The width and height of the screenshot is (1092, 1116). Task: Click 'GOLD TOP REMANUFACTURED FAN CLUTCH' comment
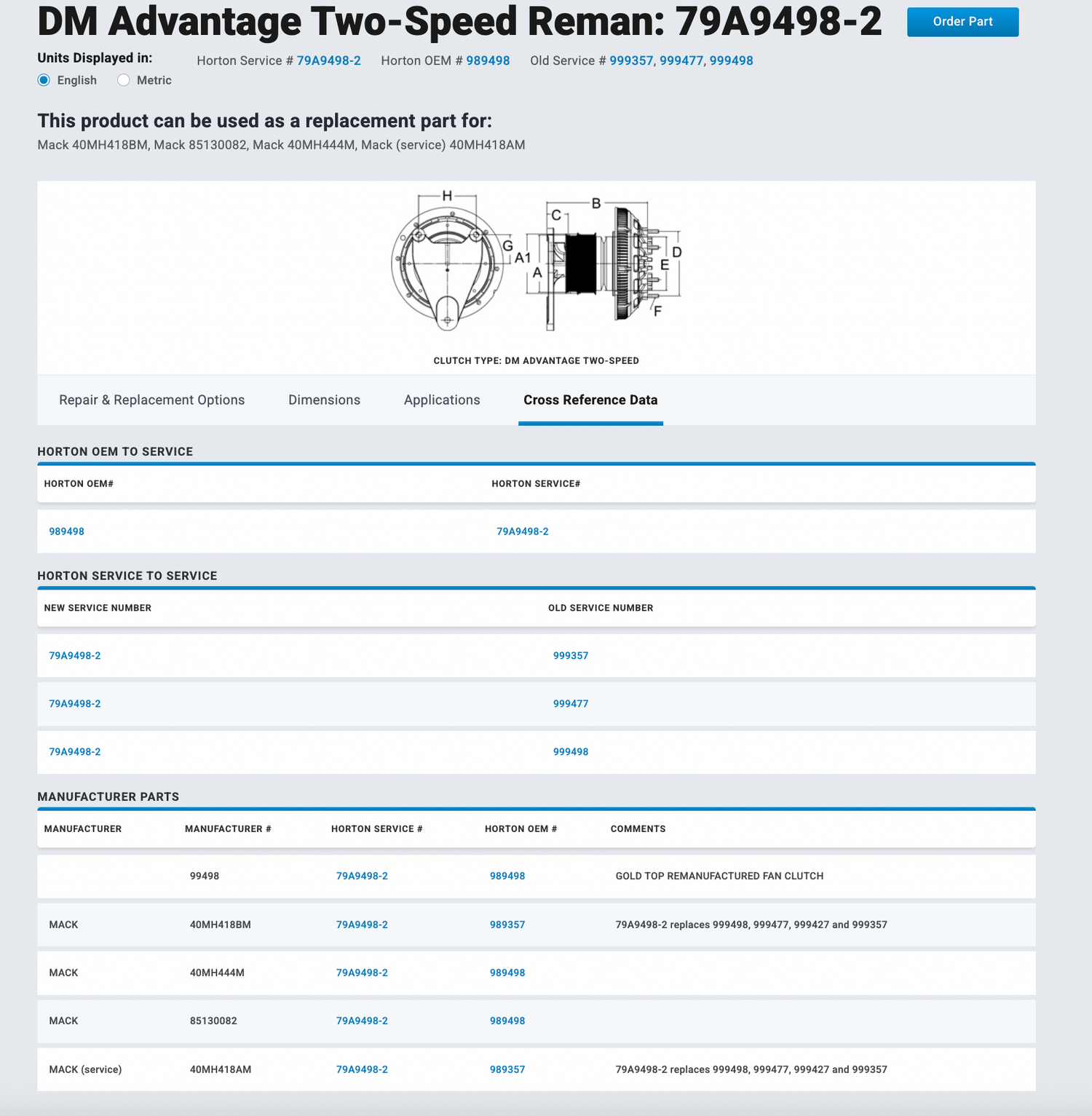[719, 876]
